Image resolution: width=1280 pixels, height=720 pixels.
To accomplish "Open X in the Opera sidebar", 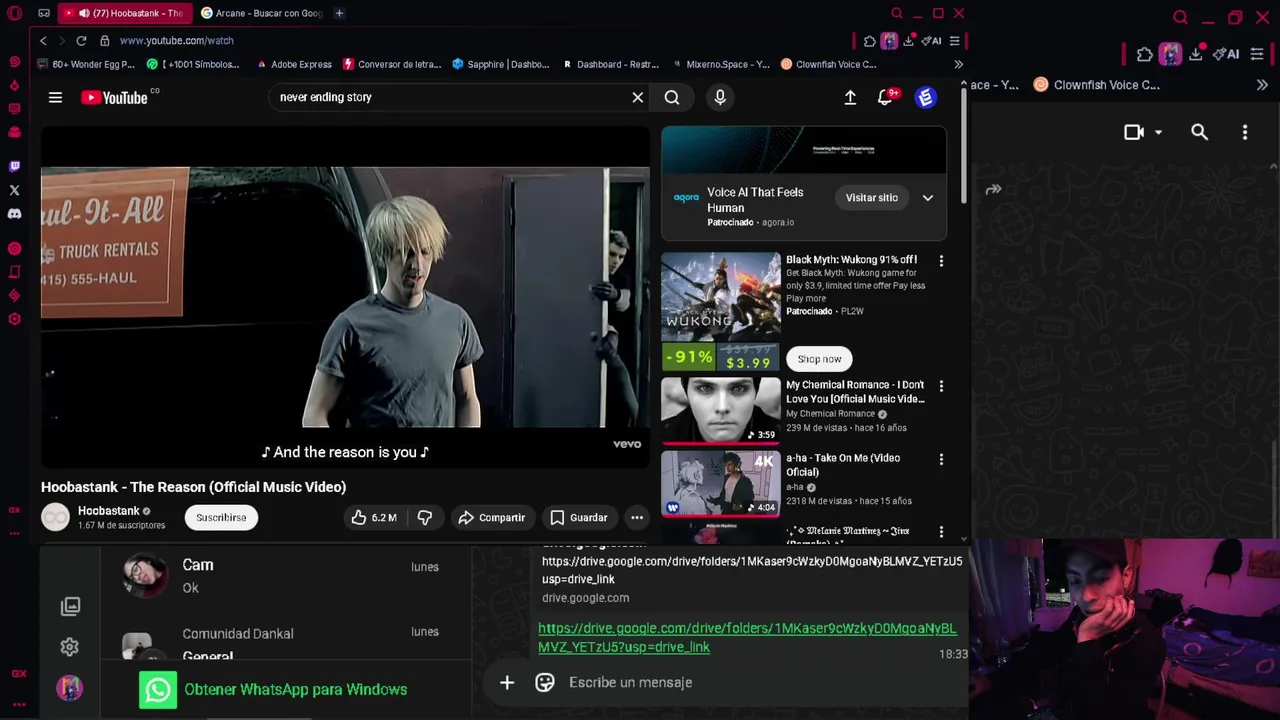I will [x=14, y=190].
